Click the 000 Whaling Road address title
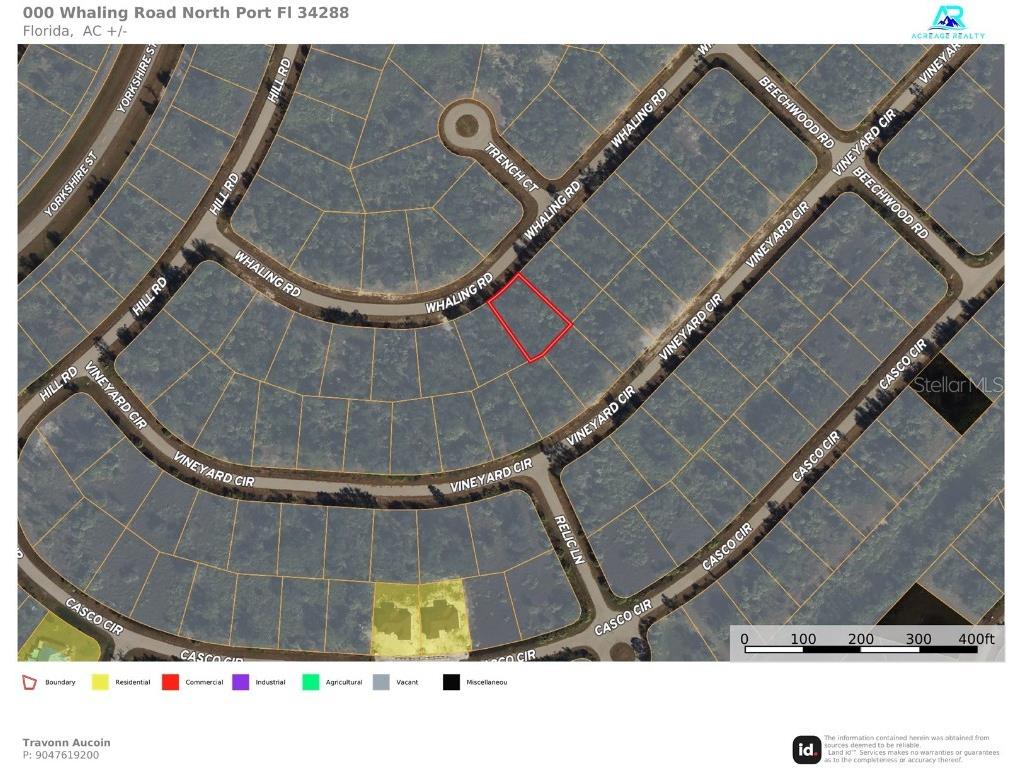This screenshot has width=1024, height=768. (x=186, y=13)
